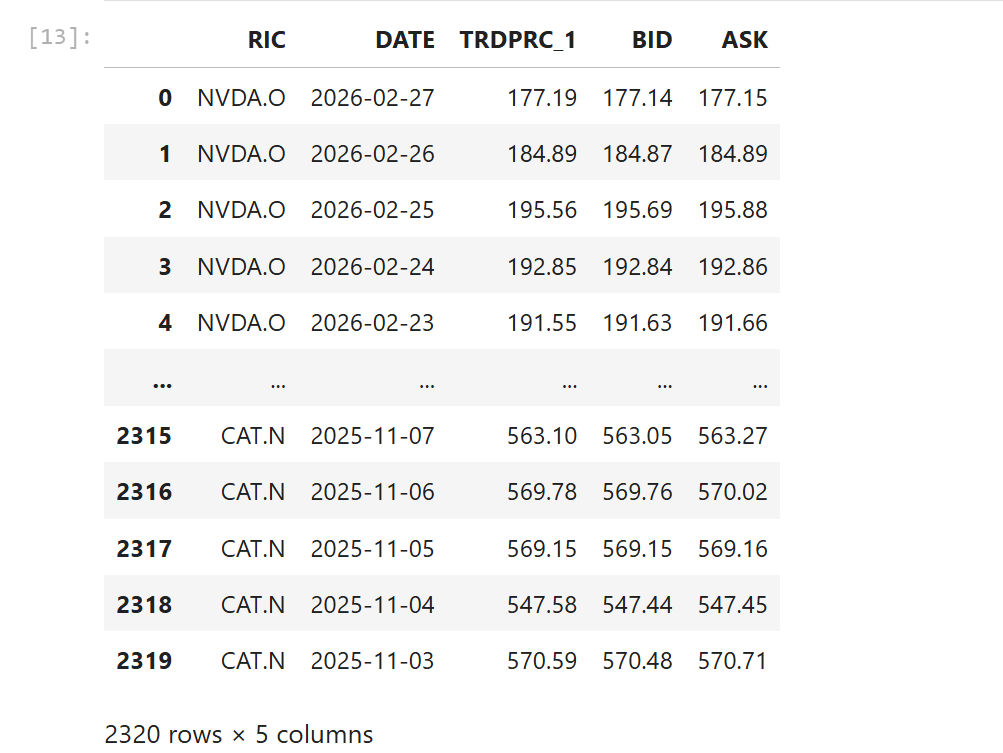Click trade price 547.58 cell
Viewport: 1003px width, 753px height.
click(x=542, y=605)
